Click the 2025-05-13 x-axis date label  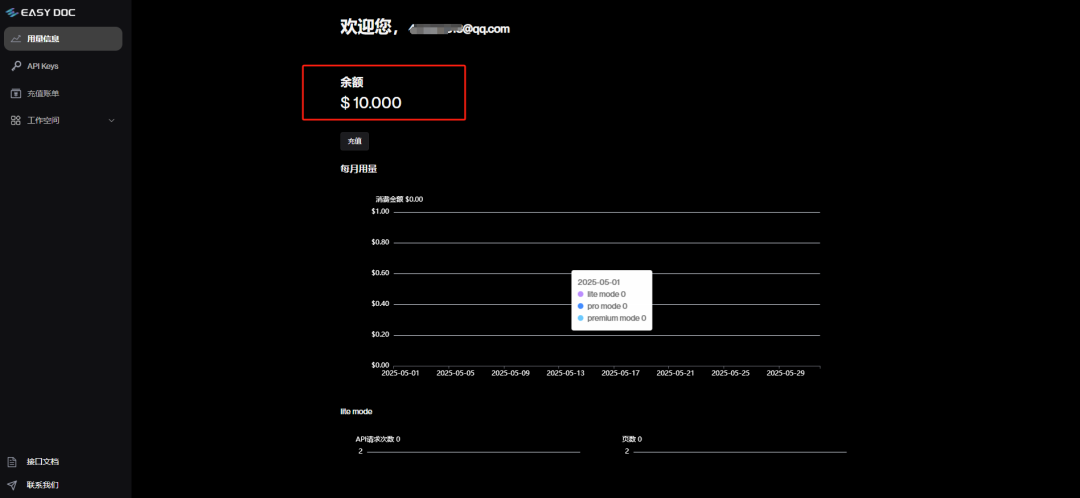tap(565, 373)
